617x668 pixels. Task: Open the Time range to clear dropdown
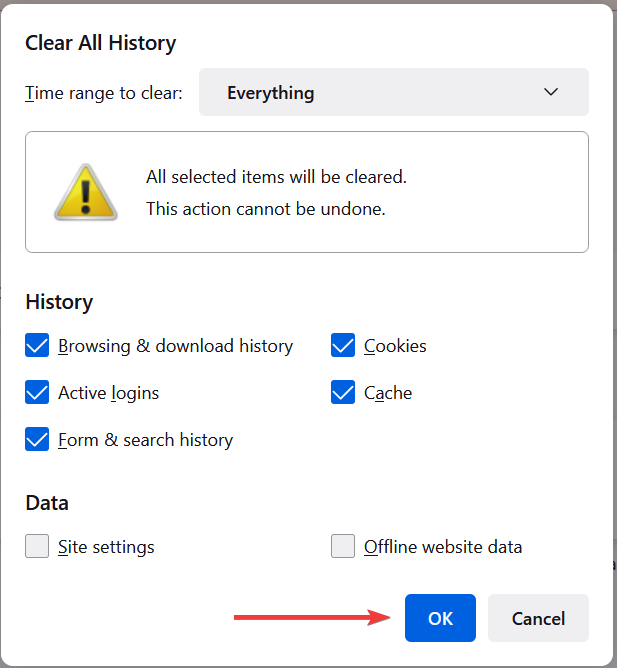coord(394,92)
